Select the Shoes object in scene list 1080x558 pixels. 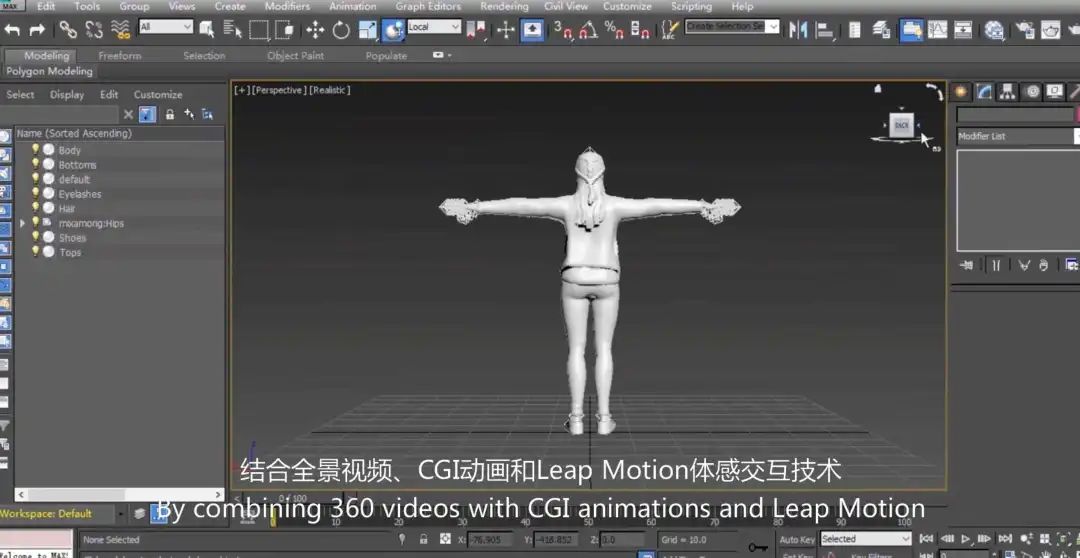[x=72, y=238]
